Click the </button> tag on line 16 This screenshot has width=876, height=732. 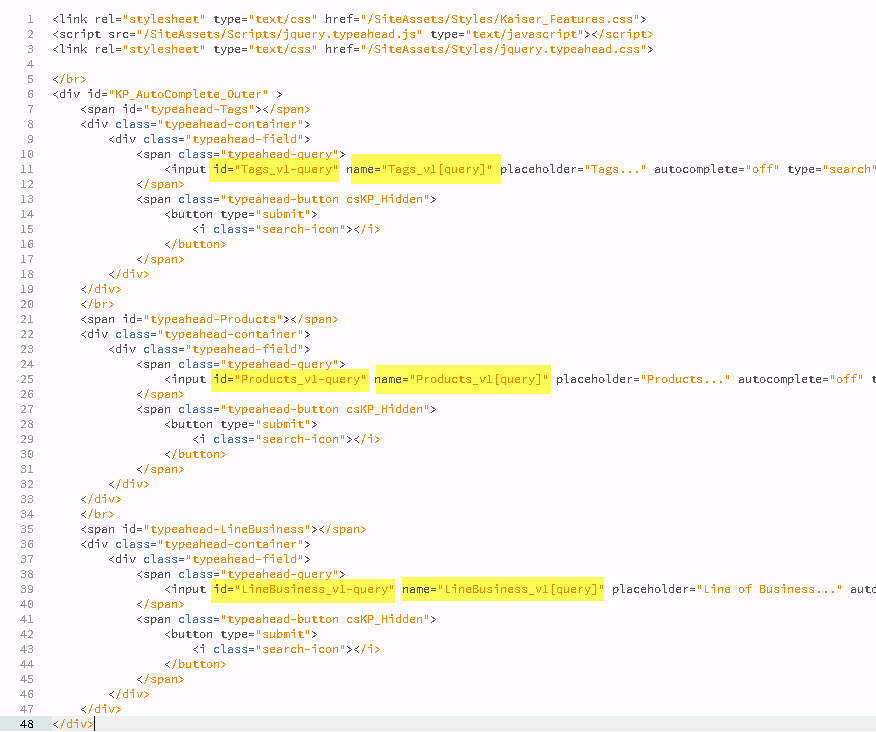[196, 245]
